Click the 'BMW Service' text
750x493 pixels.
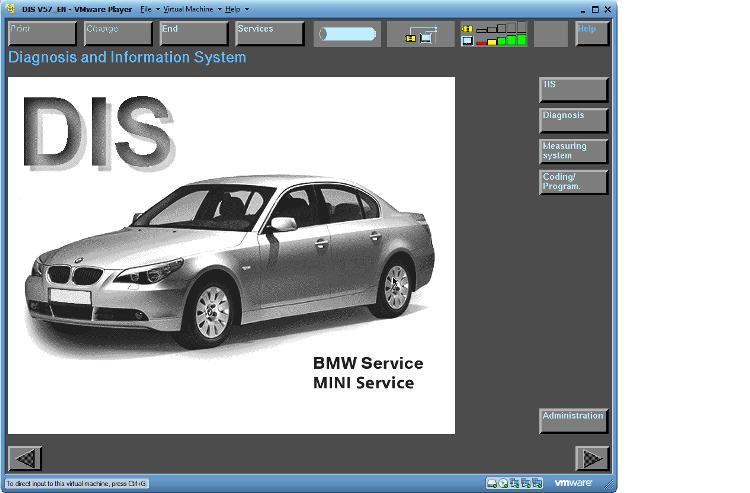point(368,363)
